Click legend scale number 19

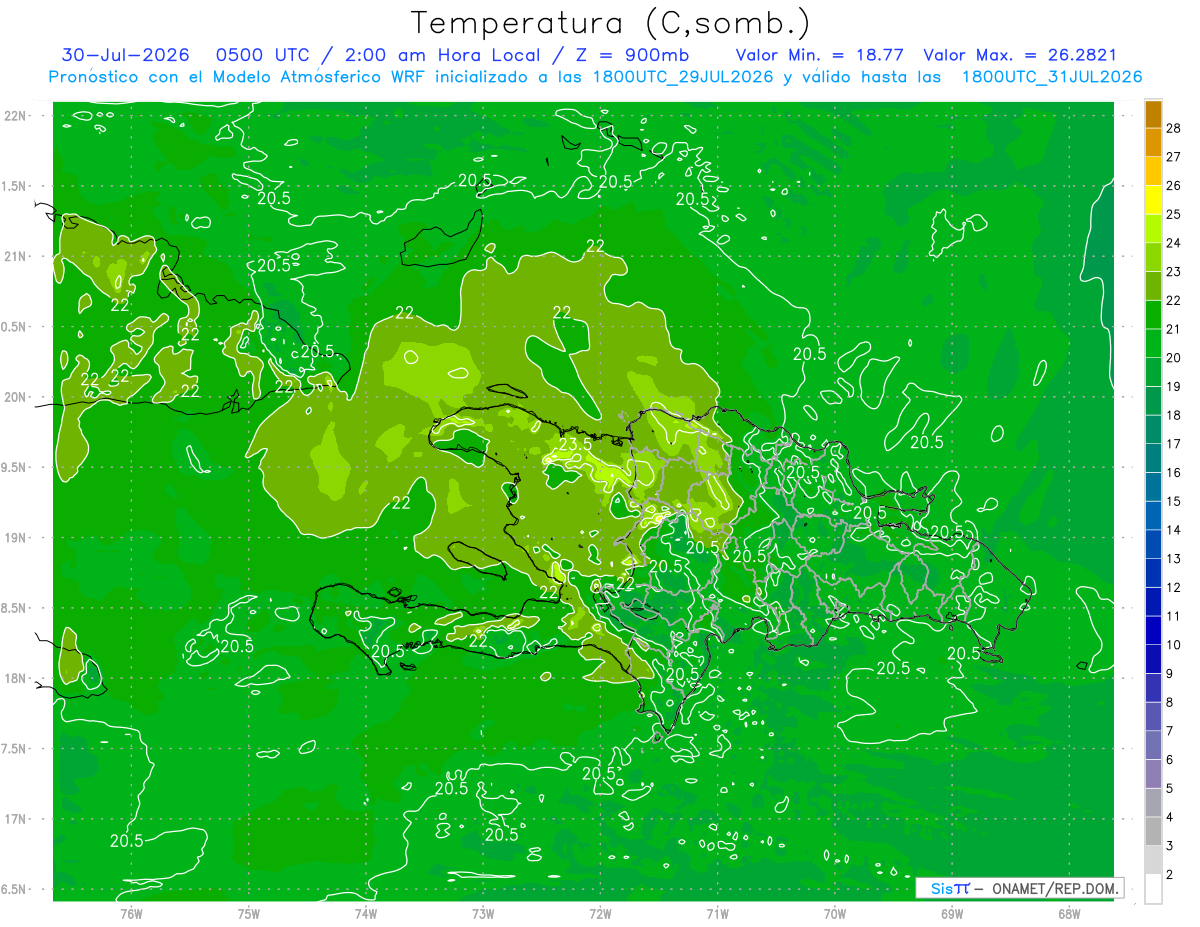tap(1174, 386)
